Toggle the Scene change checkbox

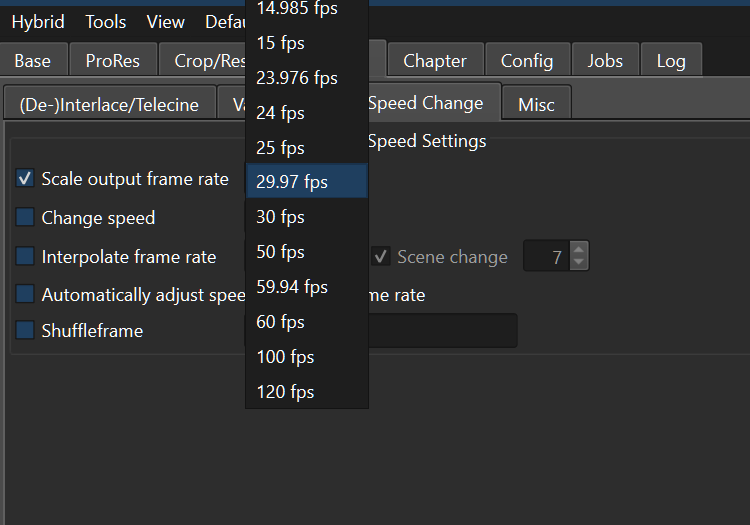(x=381, y=257)
